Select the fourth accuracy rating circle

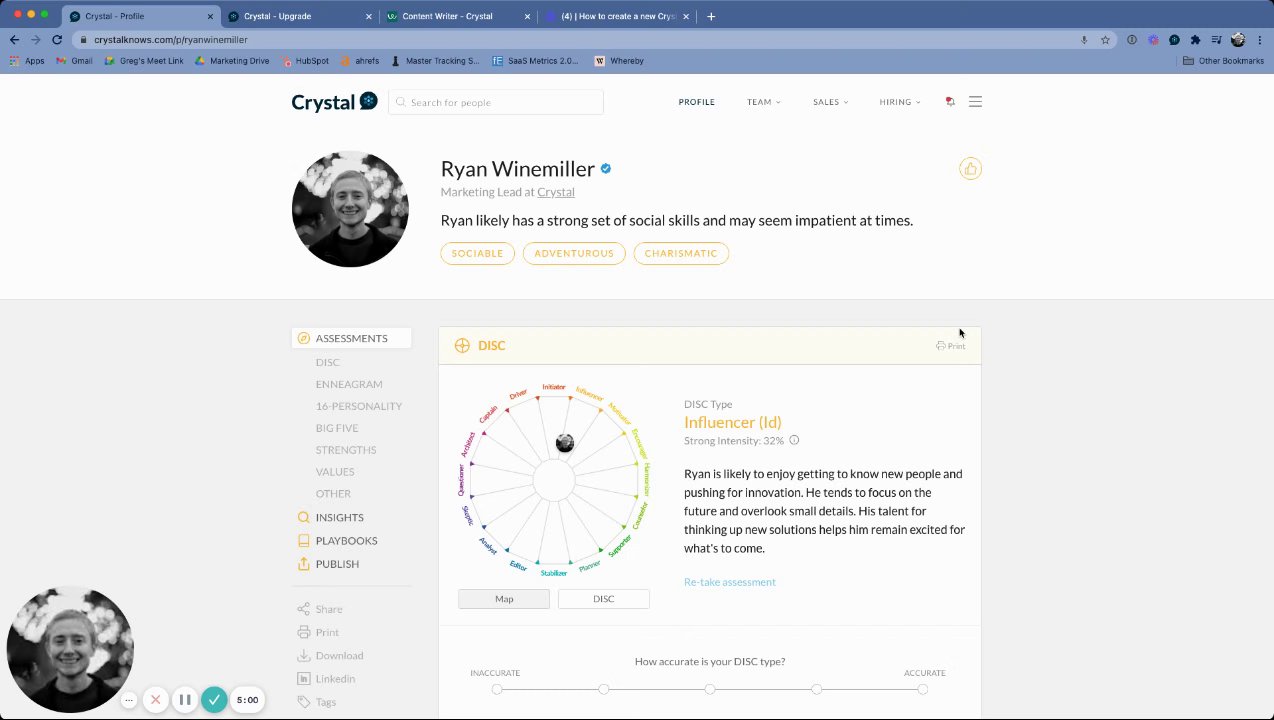pos(816,689)
